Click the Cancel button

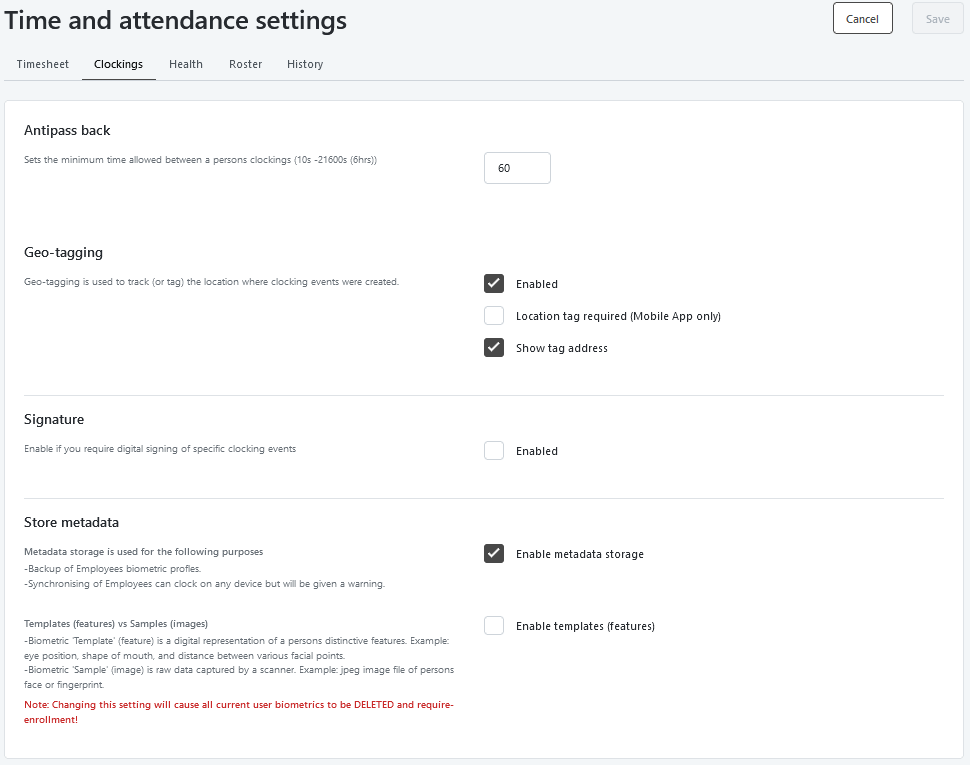[862, 19]
